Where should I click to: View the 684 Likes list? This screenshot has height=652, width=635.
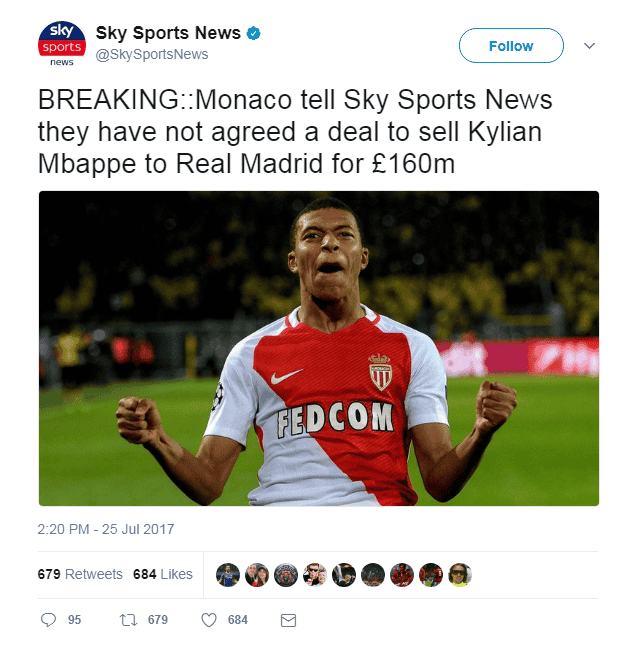163,574
